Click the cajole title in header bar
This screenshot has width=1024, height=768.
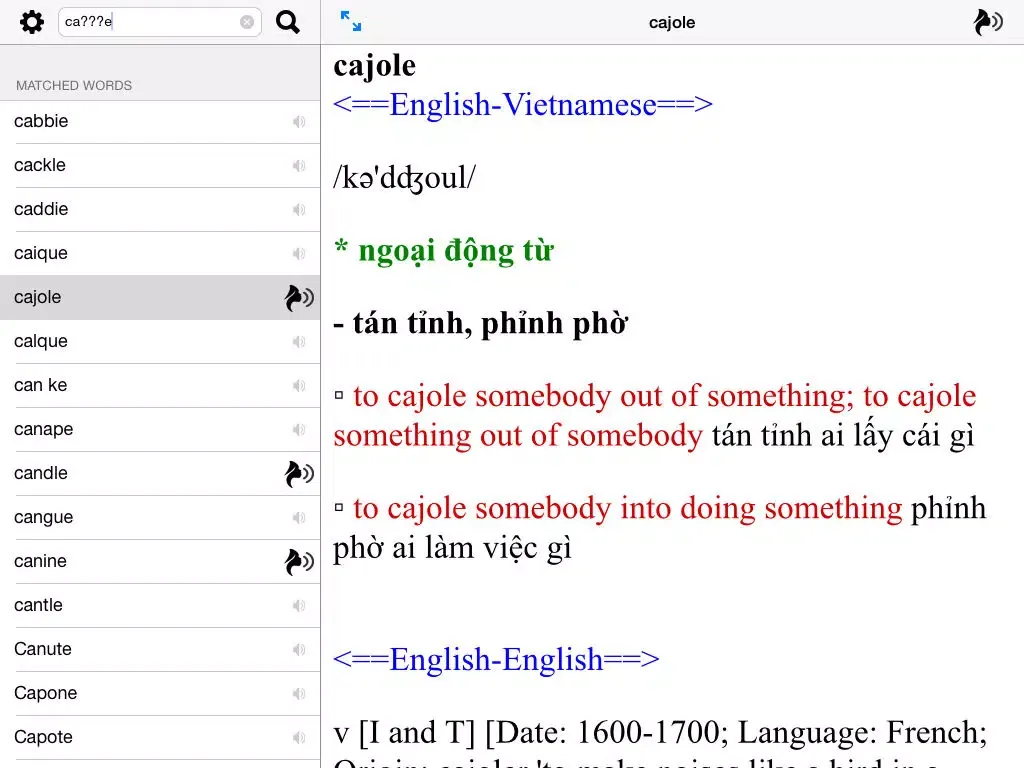coord(672,23)
